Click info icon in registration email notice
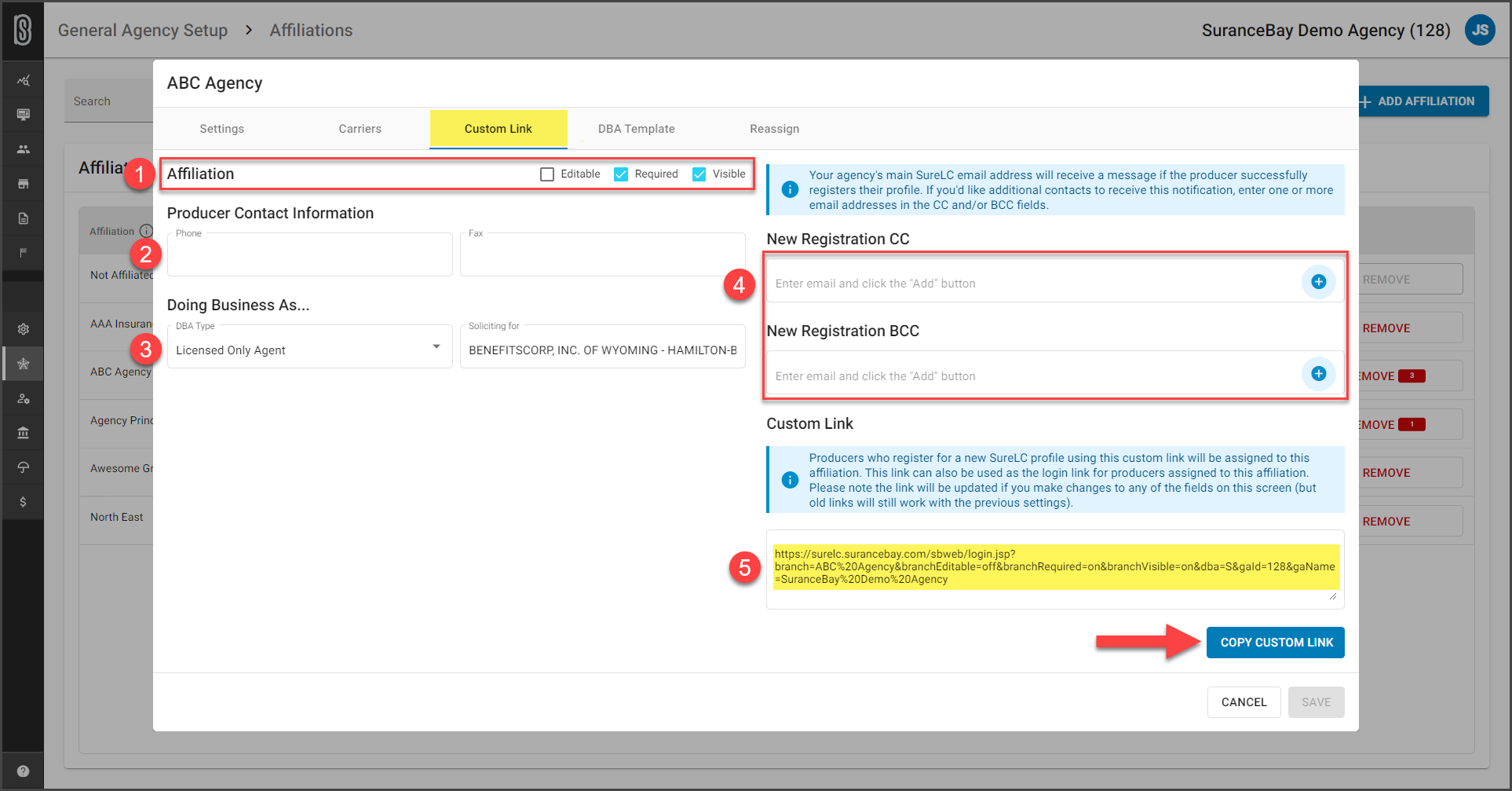1512x791 pixels. [790, 189]
